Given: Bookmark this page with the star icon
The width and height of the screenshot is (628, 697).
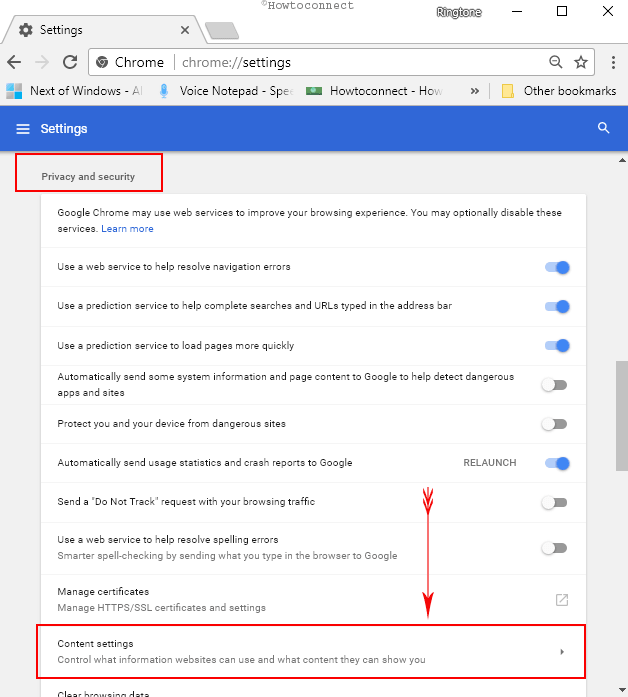Looking at the screenshot, I should click(581, 62).
